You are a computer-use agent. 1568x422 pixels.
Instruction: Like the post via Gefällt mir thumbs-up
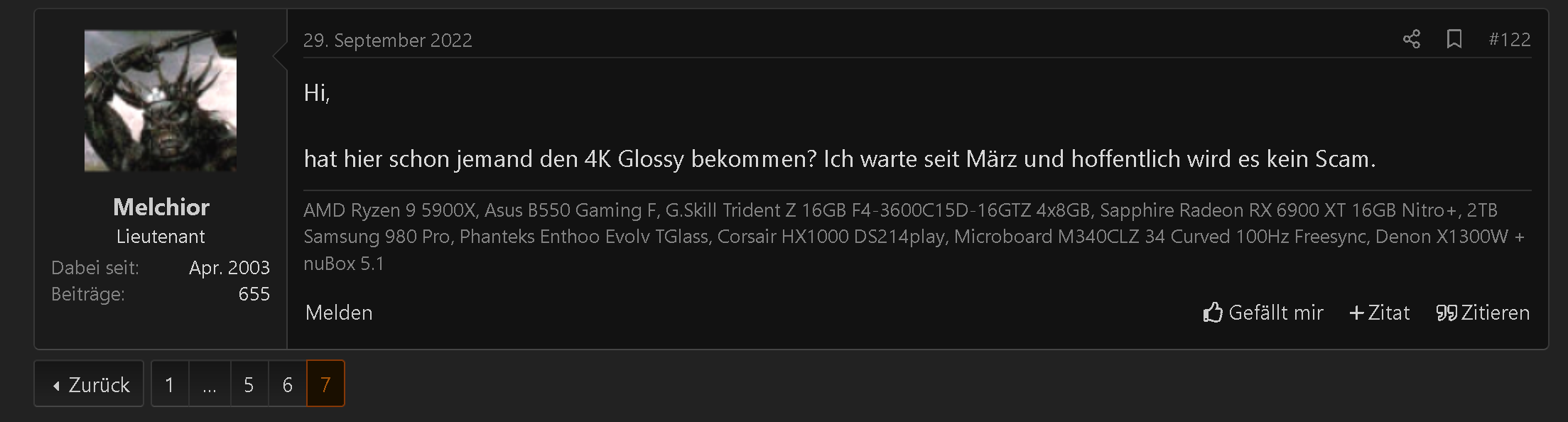[1263, 313]
